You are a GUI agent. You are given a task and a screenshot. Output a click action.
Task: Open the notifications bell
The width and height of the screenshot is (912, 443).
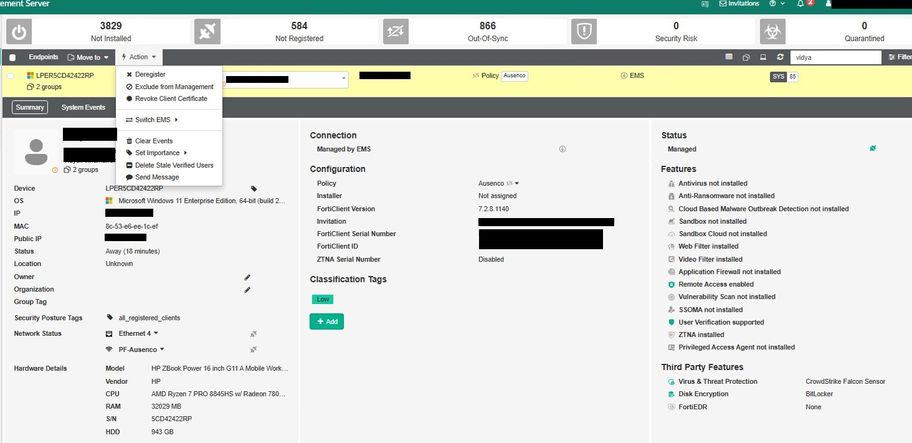801,3
